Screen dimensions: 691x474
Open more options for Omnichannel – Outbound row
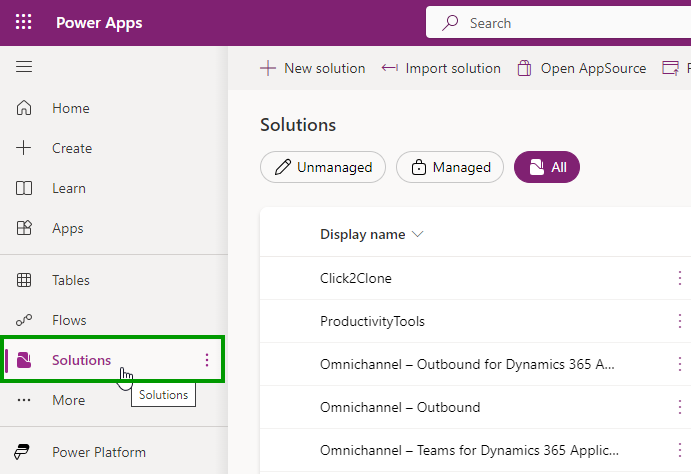click(x=680, y=407)
